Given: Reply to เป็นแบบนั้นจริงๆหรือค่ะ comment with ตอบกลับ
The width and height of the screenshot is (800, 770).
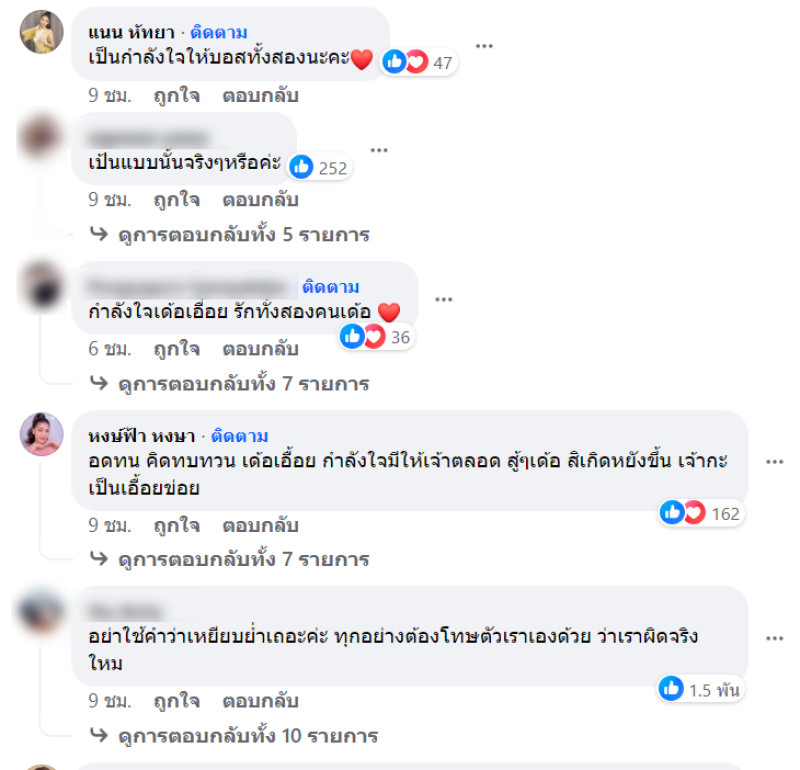Looking at the screenshot, I should pyautogui.click(x=260, y=200).
